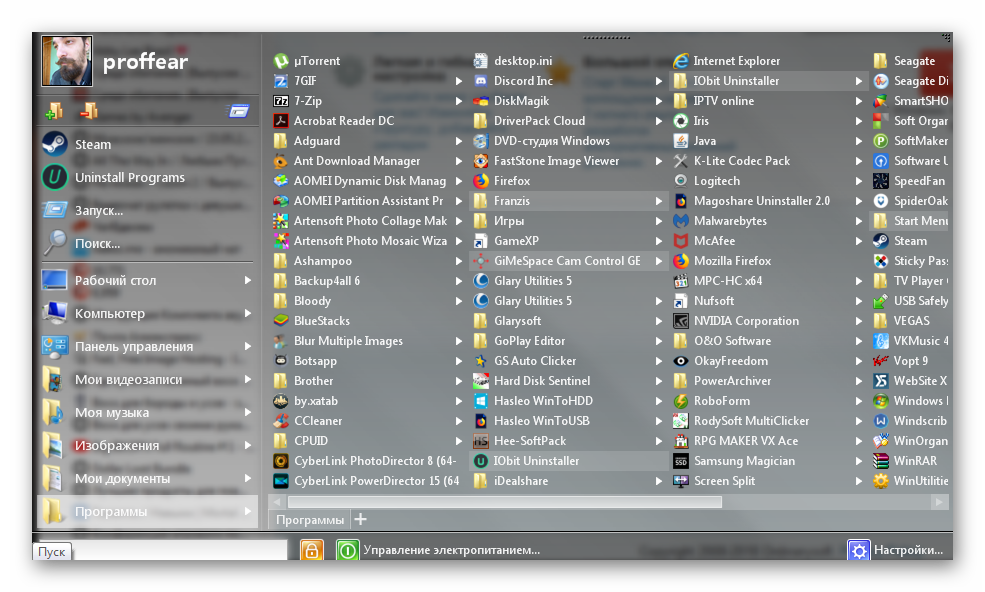985x592 pixels.
Task: Click the Botsapp icon
Action: pos(281,361)
